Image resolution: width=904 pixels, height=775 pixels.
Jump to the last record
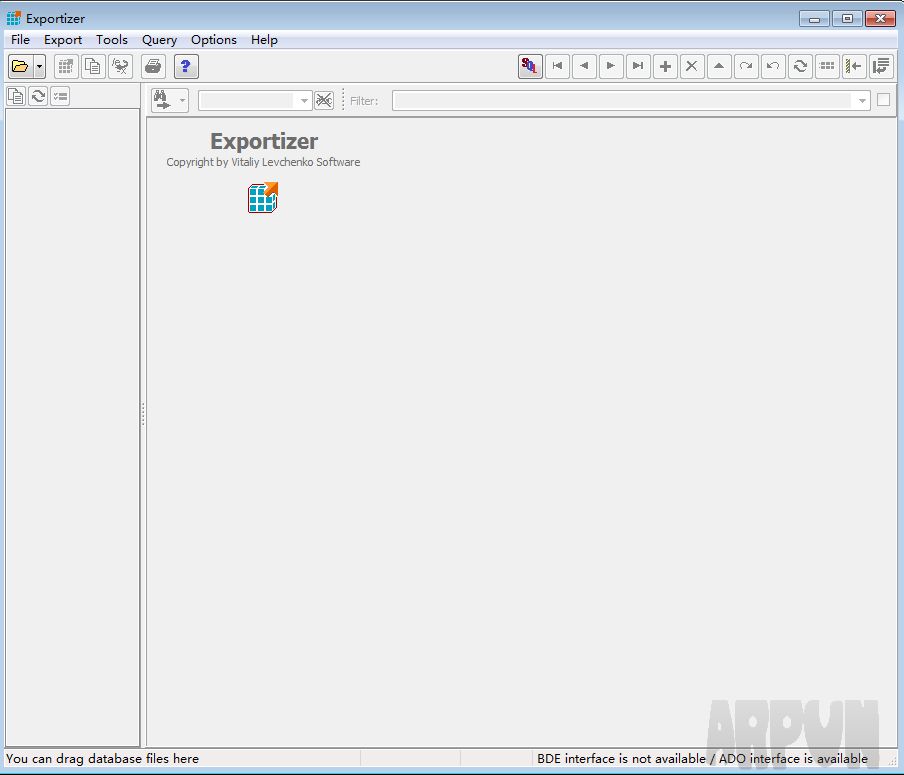638,66
